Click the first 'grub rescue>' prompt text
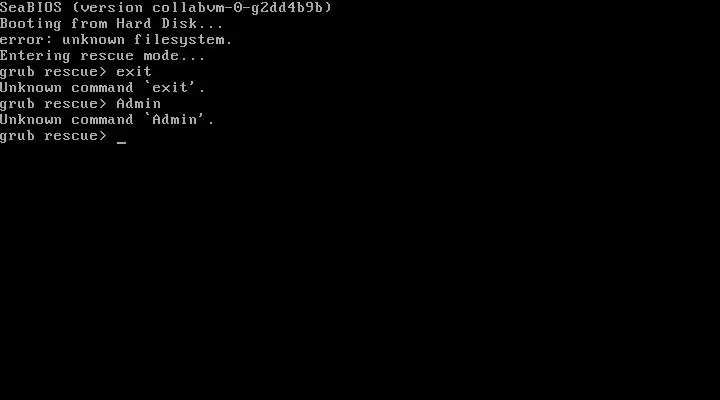720x400 pixels. pyautogui.click(x=53, y=72)
